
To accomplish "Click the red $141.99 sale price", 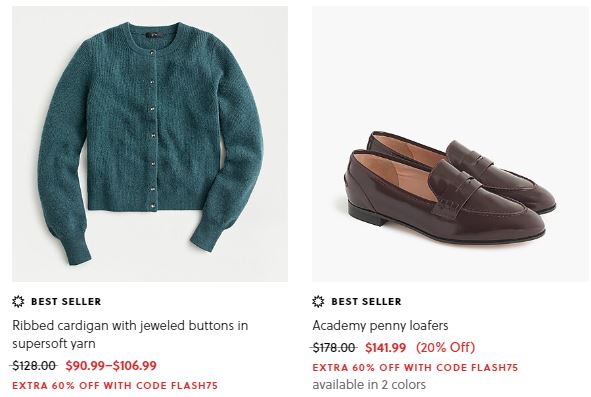I will pos(386,347).
